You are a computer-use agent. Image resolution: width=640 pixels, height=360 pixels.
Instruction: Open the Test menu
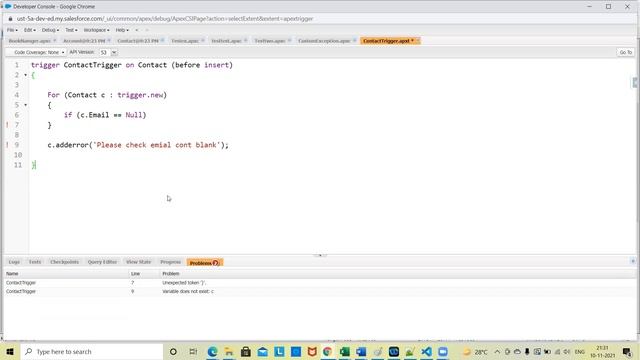[x=71, y=30]
